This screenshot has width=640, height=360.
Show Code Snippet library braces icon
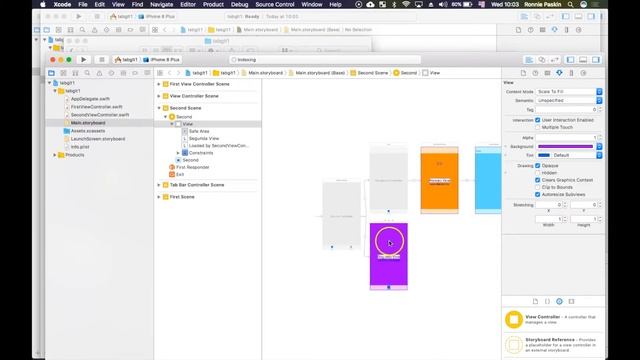547,301
